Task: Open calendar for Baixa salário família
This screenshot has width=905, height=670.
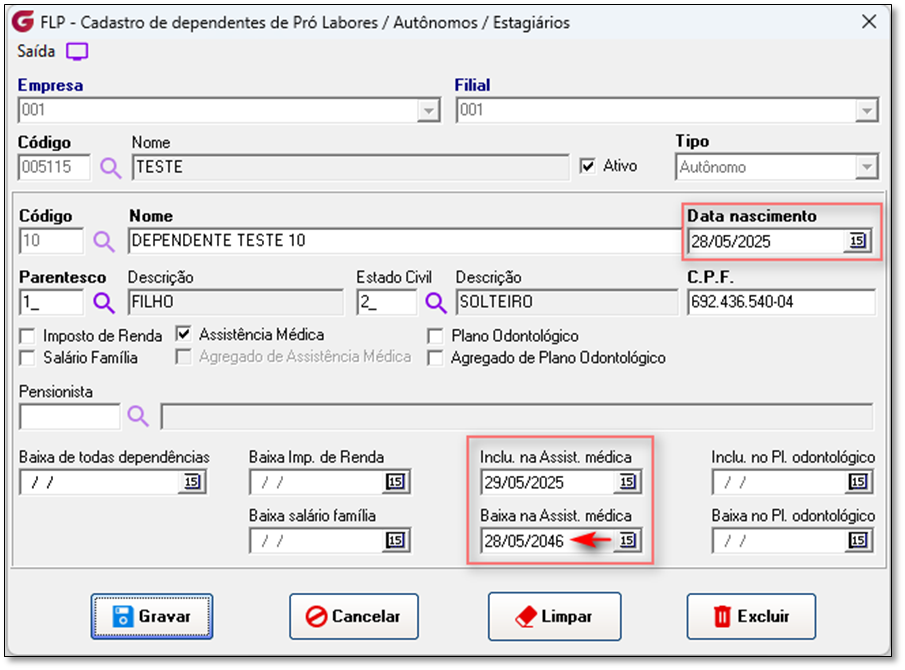Action: click(395, 541)
